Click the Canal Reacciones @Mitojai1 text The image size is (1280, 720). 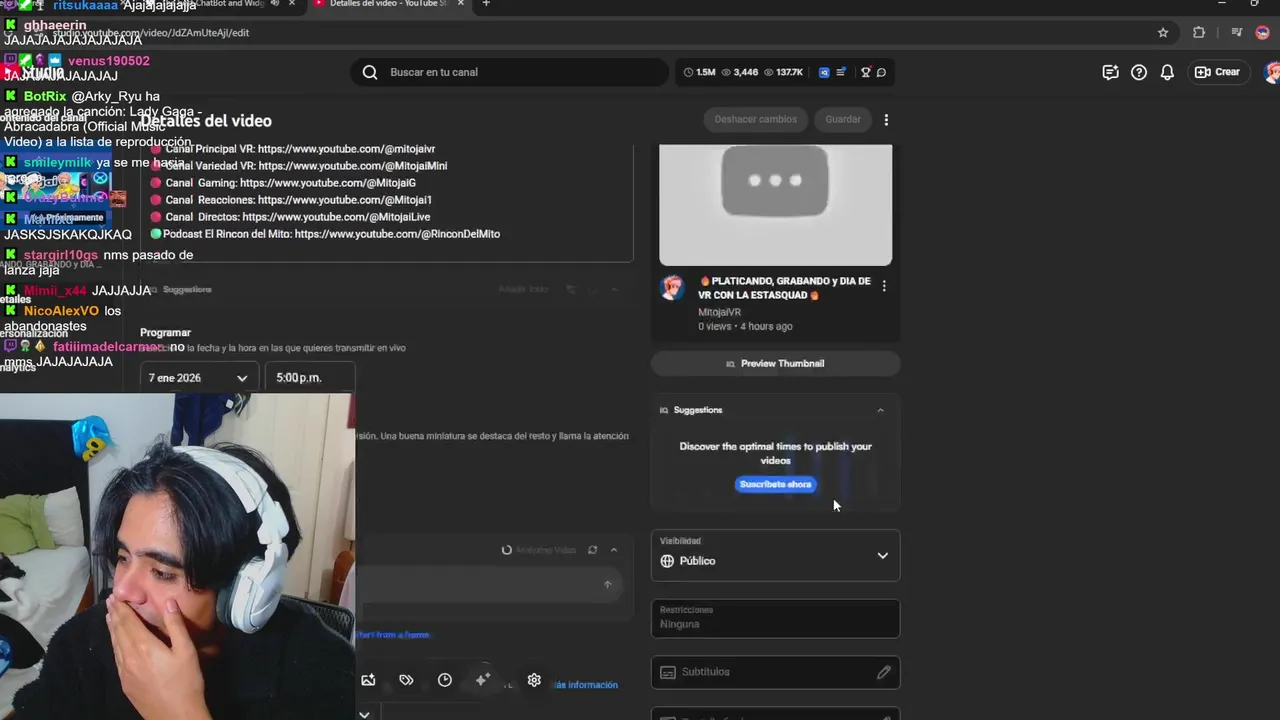tap(298, 200)
